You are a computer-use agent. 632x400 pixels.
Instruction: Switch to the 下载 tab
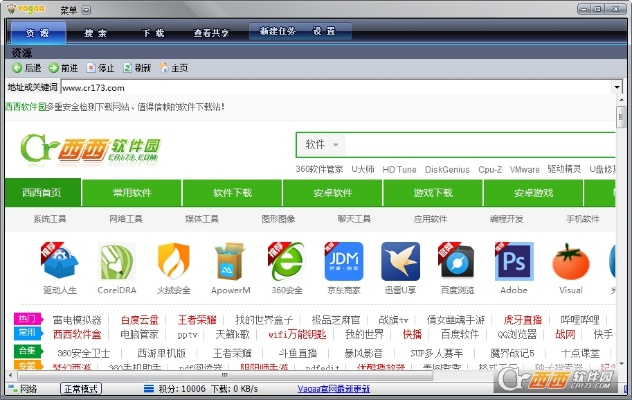(x=153, y=32)
